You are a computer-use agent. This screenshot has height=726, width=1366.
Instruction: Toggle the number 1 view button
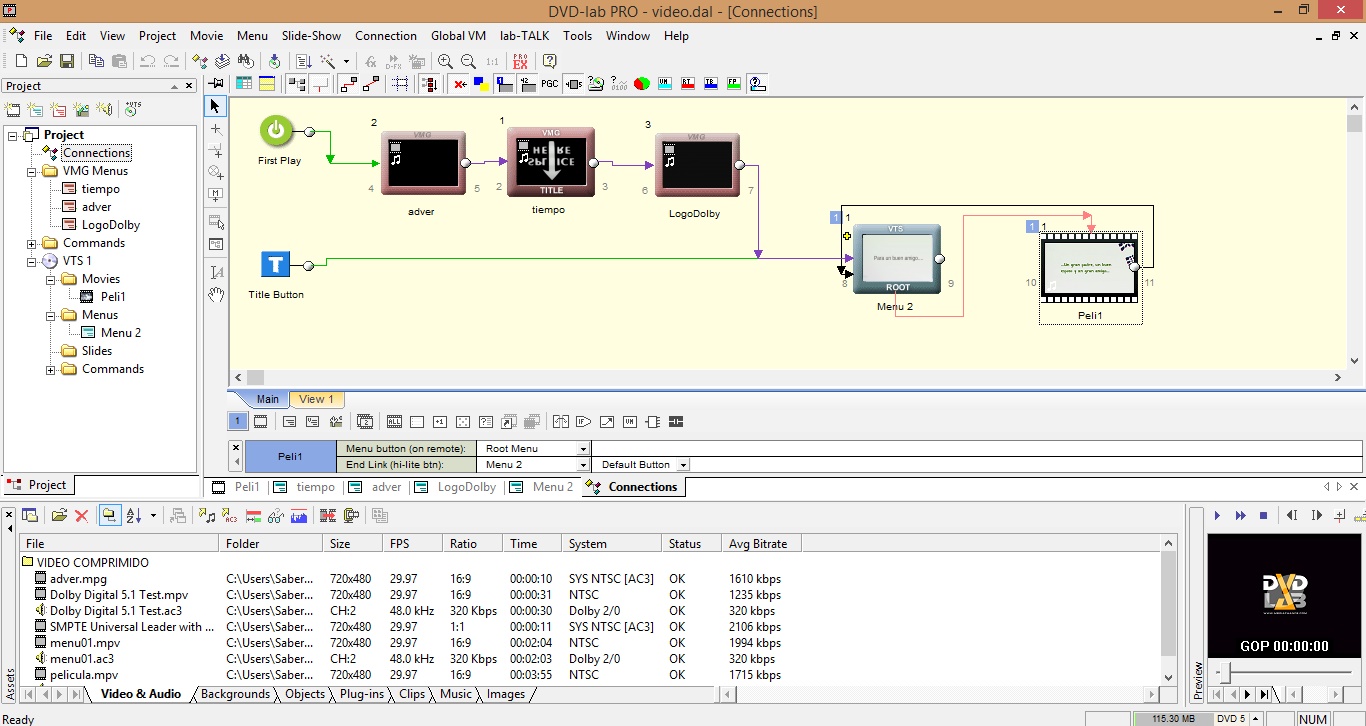point(237,422)
